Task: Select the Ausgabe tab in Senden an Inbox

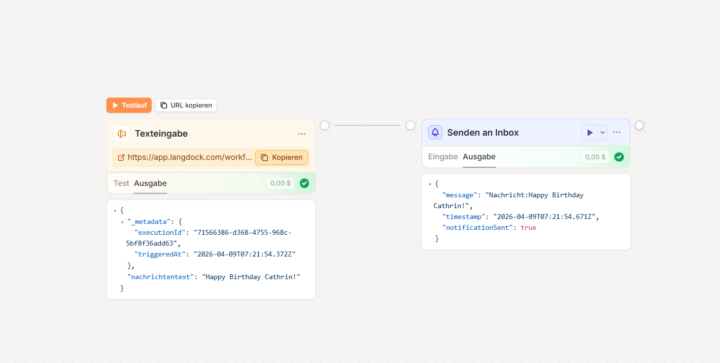Action: click(x=479, y=156)
